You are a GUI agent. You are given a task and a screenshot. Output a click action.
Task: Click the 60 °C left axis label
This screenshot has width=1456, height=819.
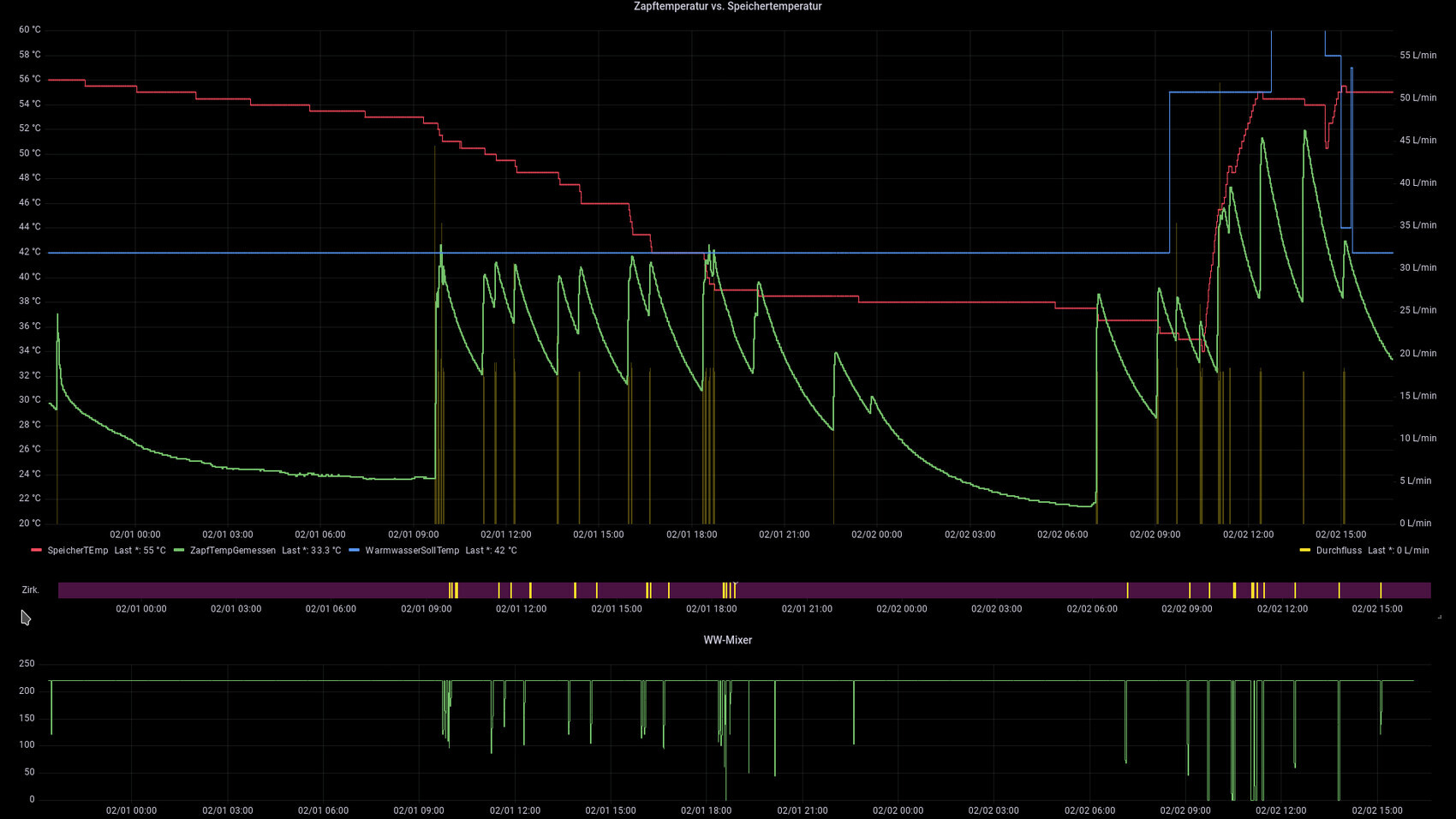pos(30,30)
